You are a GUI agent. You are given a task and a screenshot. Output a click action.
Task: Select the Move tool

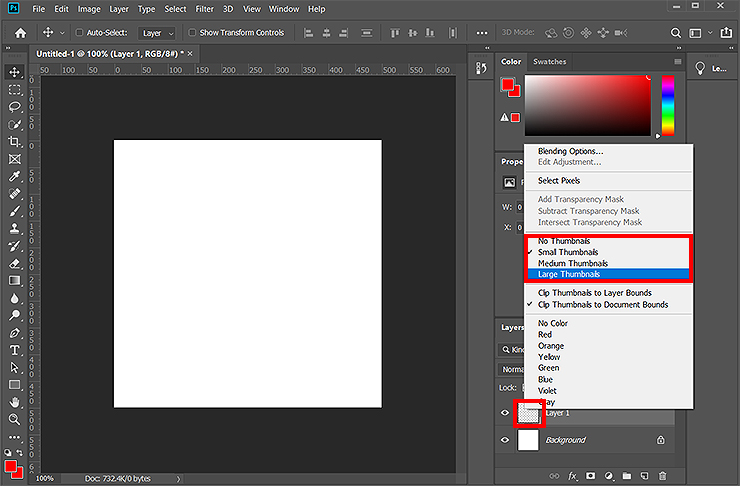pyautogui.click(x=15, y=72)
